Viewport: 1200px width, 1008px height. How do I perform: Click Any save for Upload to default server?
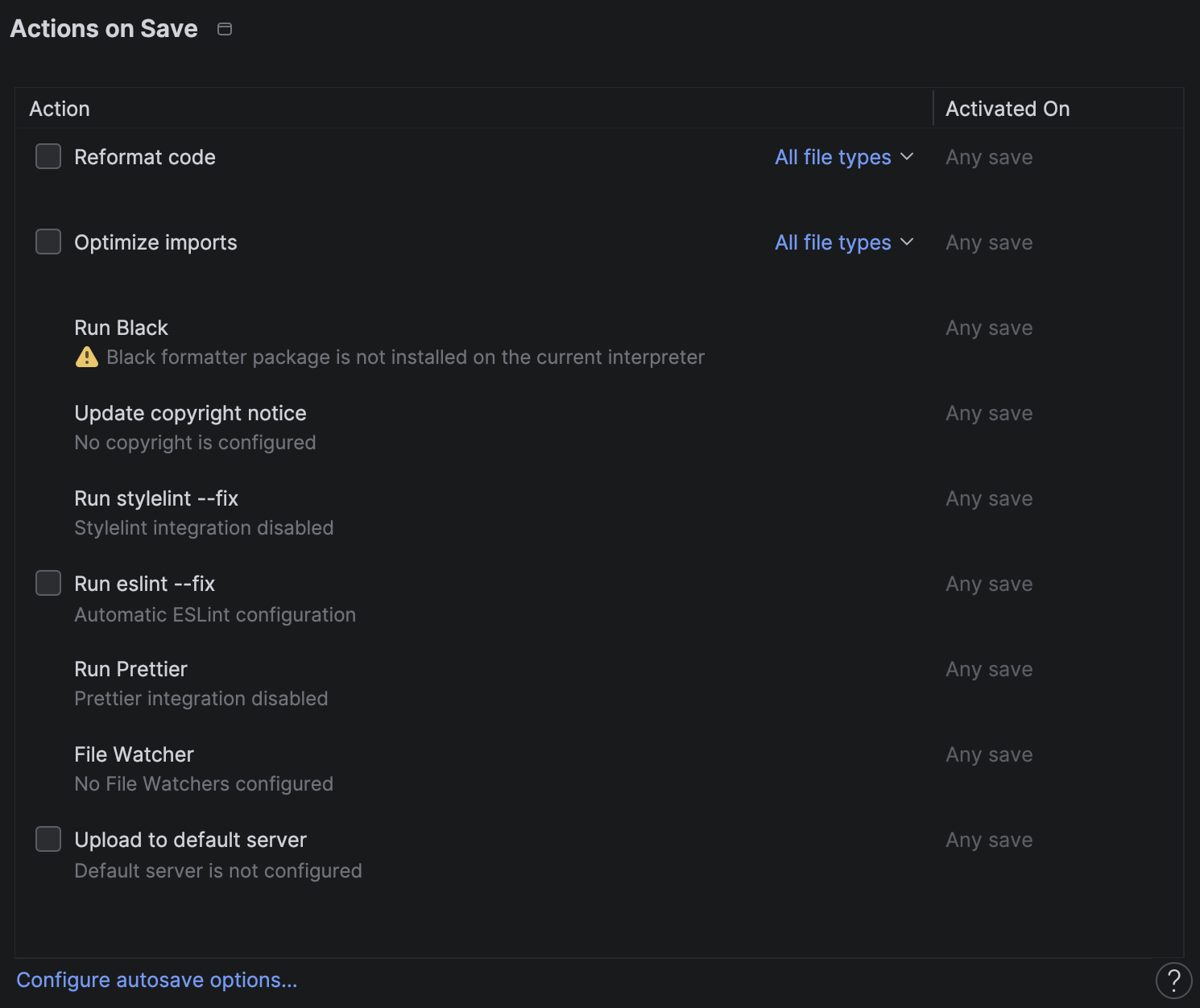pos(989,840)
